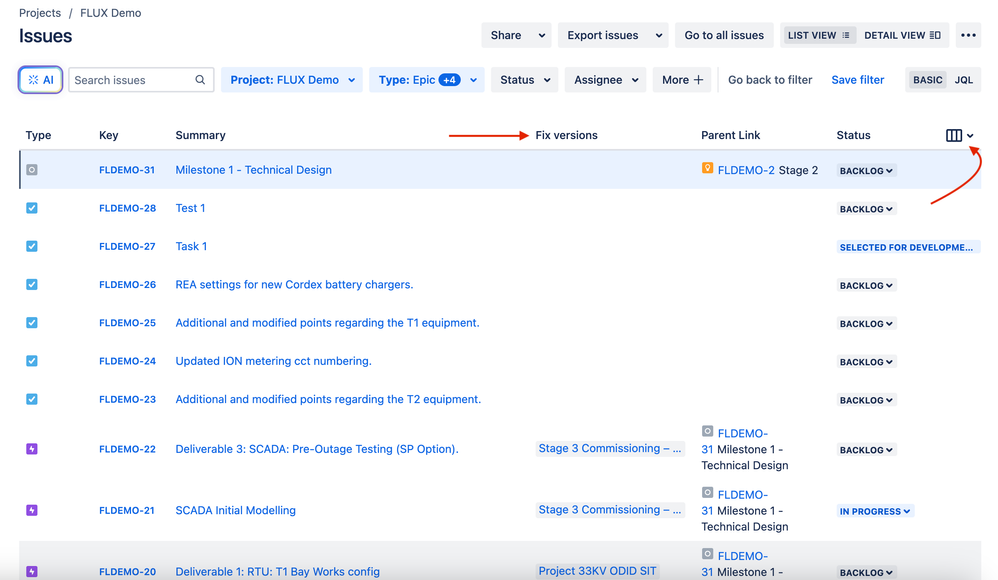Sort by the Type column header
The width and height of the screenshot is (998, 580).
click(x=38, y=135)
